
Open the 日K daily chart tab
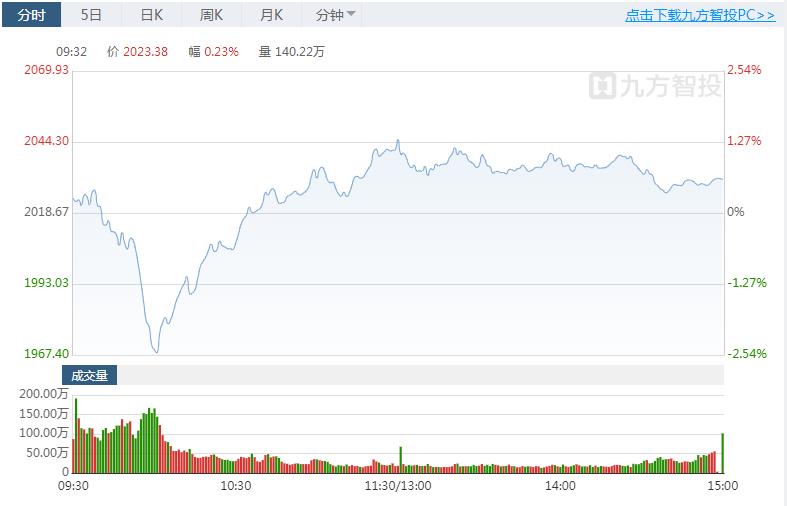point(151,15)
